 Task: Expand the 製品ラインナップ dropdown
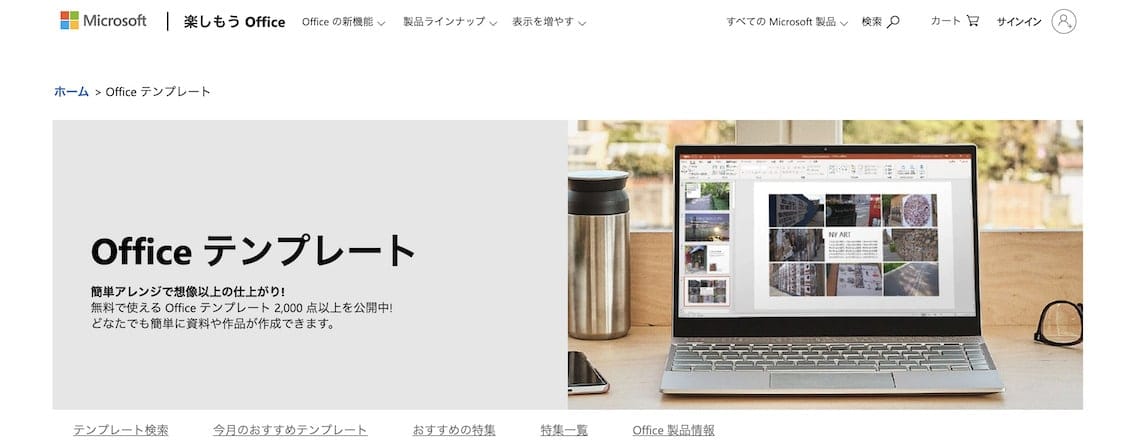click(x=450, y=22)
